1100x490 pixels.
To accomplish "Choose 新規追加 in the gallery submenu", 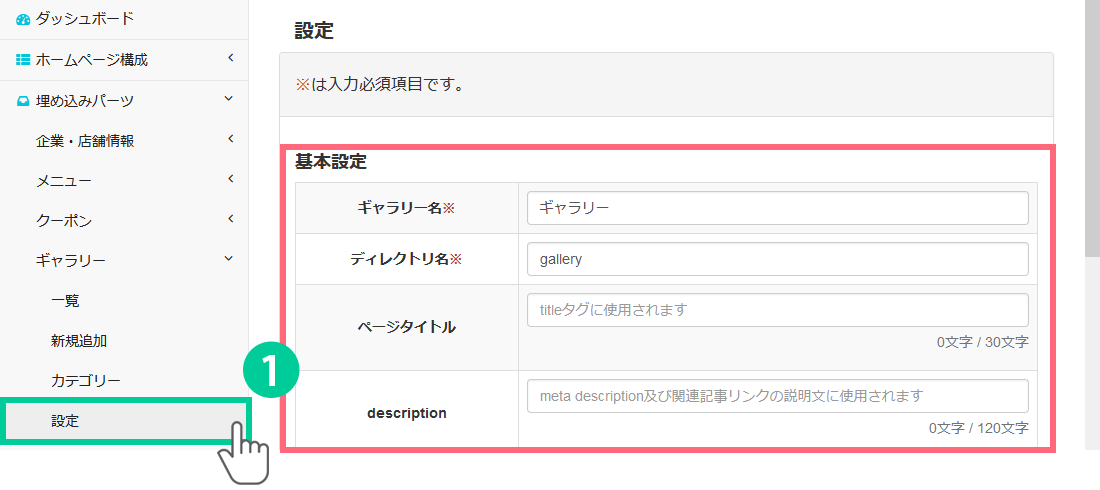I will 79,341.
